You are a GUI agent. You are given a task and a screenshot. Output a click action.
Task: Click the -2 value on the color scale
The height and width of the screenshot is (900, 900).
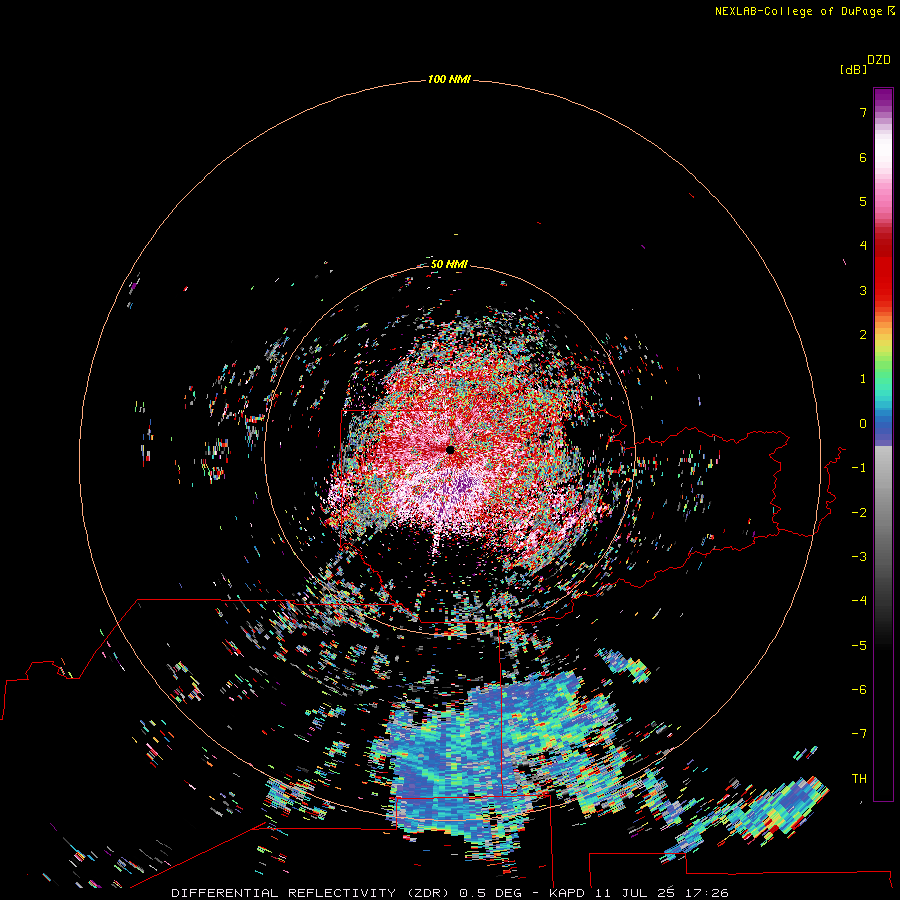point(859,513)
